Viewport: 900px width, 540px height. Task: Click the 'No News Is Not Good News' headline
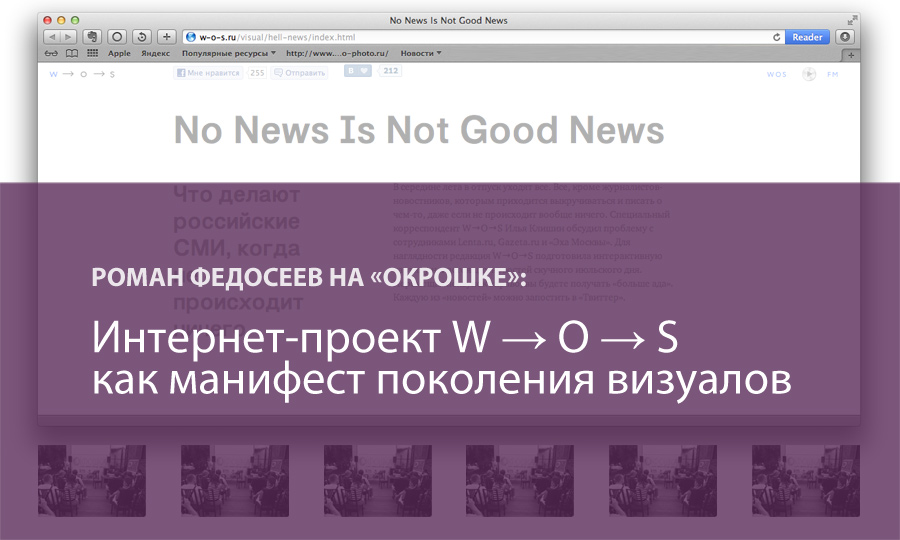pyautogui.click(x=419, y=130)
